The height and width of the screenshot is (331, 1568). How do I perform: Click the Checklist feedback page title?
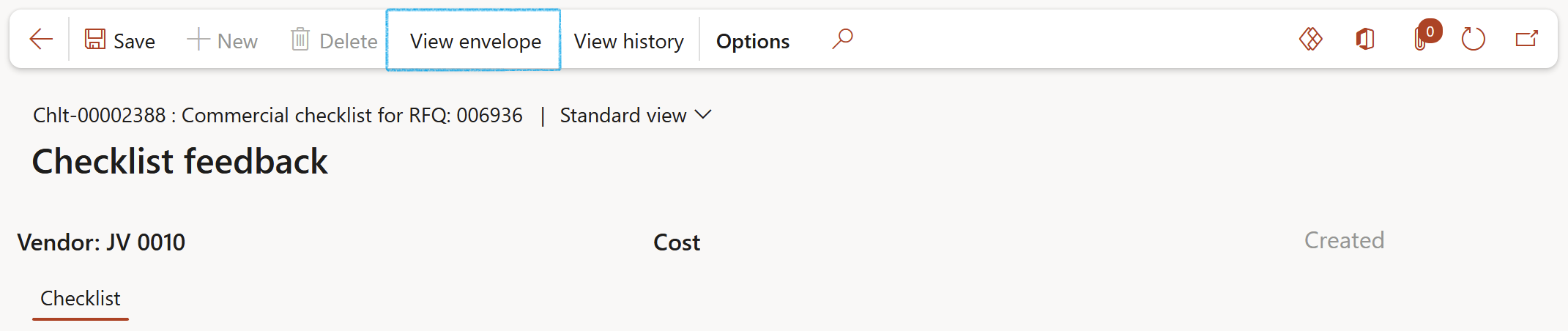pyautogui.click(x=180, y=161)
